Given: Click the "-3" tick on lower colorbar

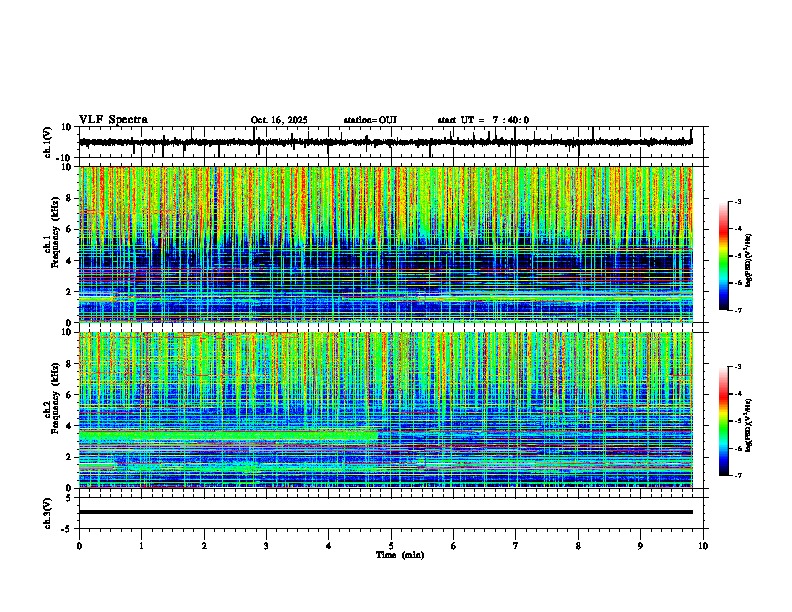Looking at the screenshot, I should click(x=738, y=367).
